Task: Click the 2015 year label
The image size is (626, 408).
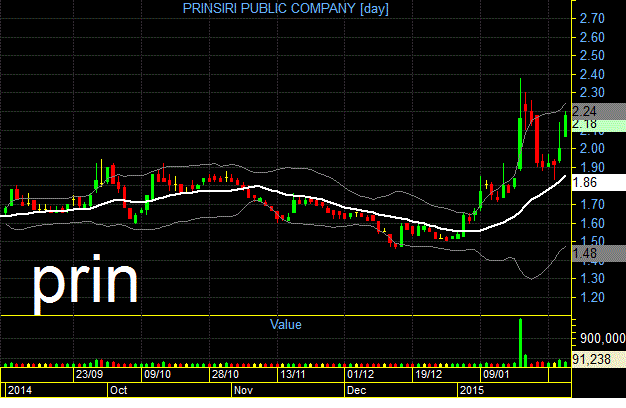Action: pyautogui.click(x=472, y=390)
